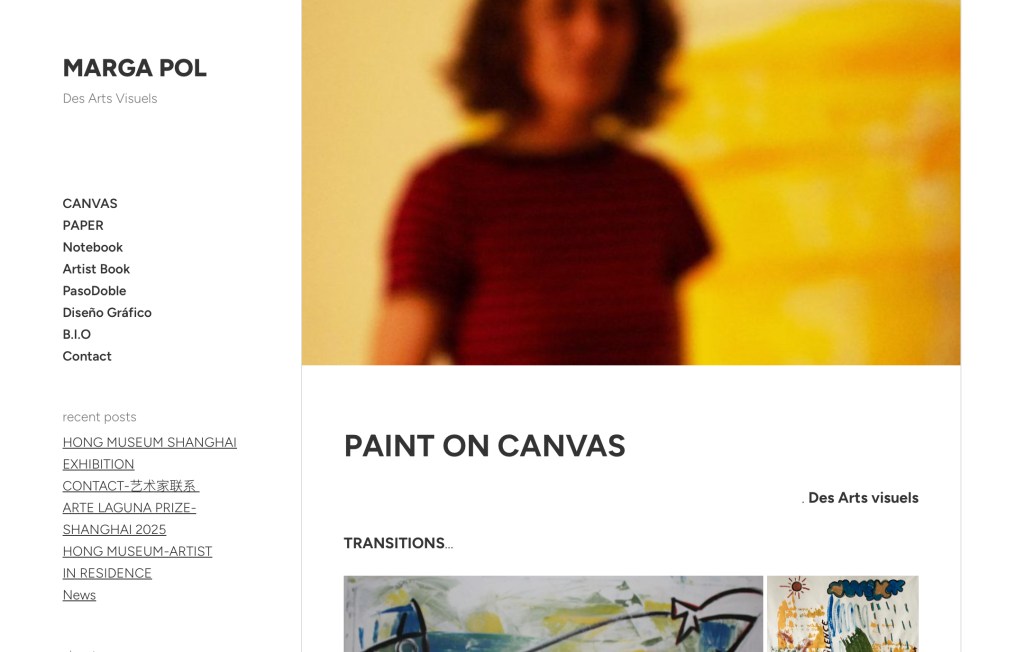Viewport: 1024px width, 652px height.
Task: Click the PAINT ON CANVAS heading
Action: [484, 446]
